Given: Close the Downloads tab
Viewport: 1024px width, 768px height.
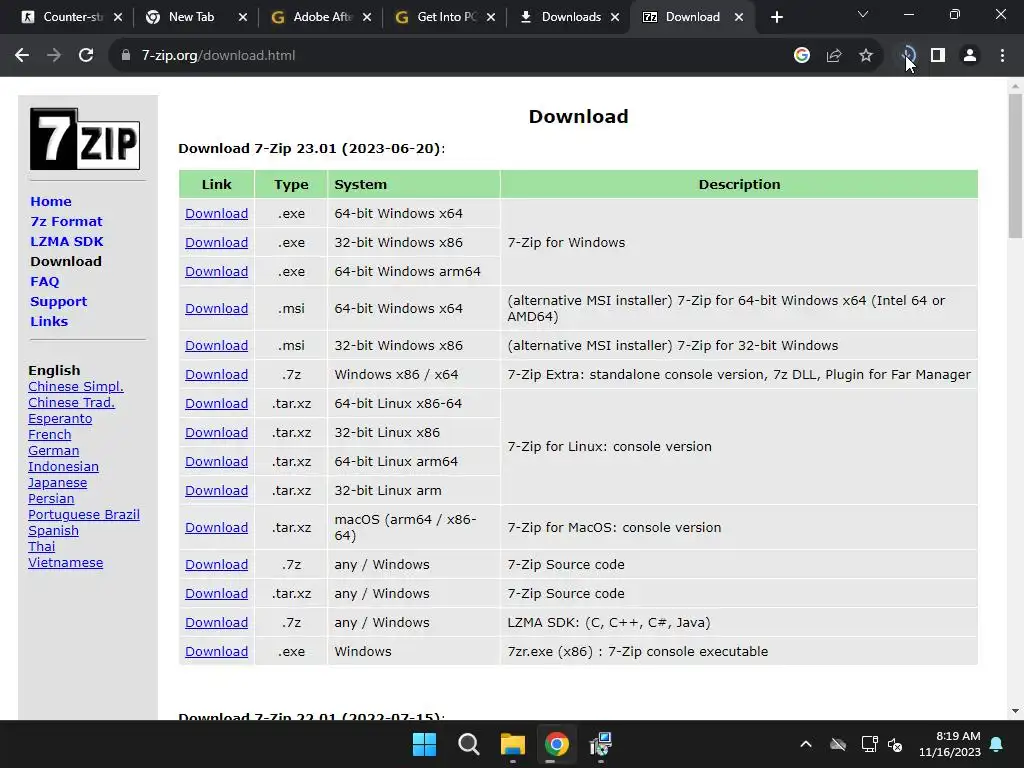Looking at the screenshot, I should [615, 17].
